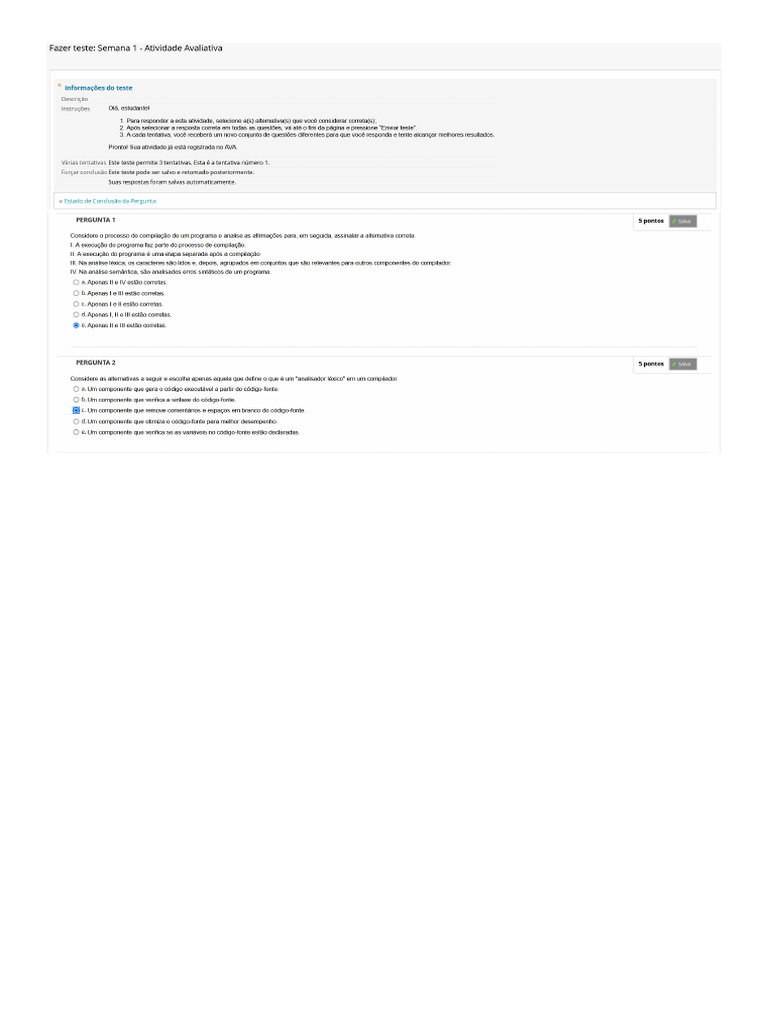Choose option e about declared variables
The height and width of the screenshot is (1024, 768).
point(76,432)
